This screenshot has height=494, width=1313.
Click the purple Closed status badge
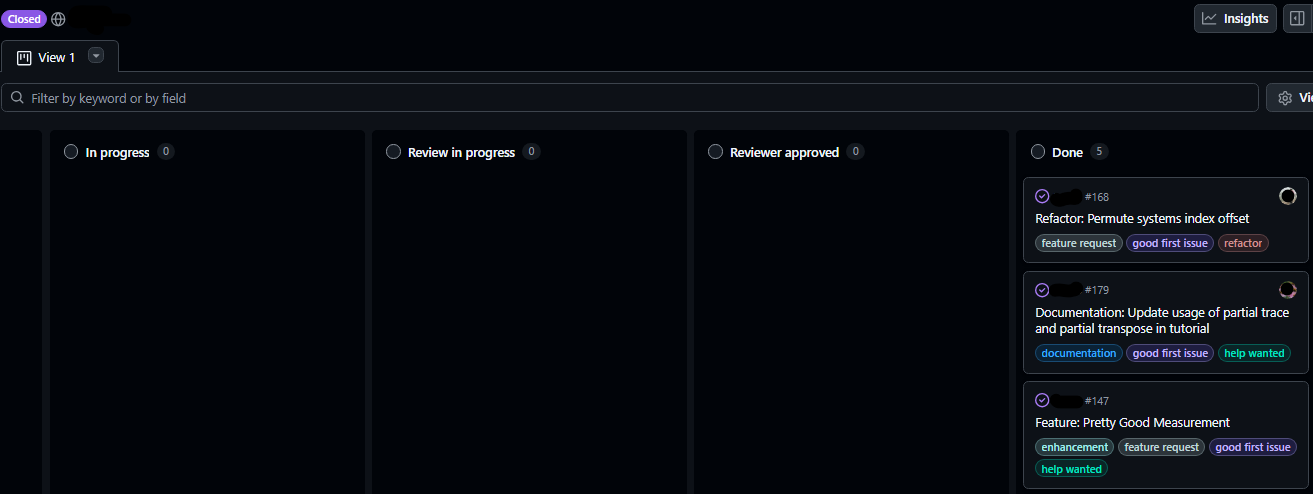point(24,19)
